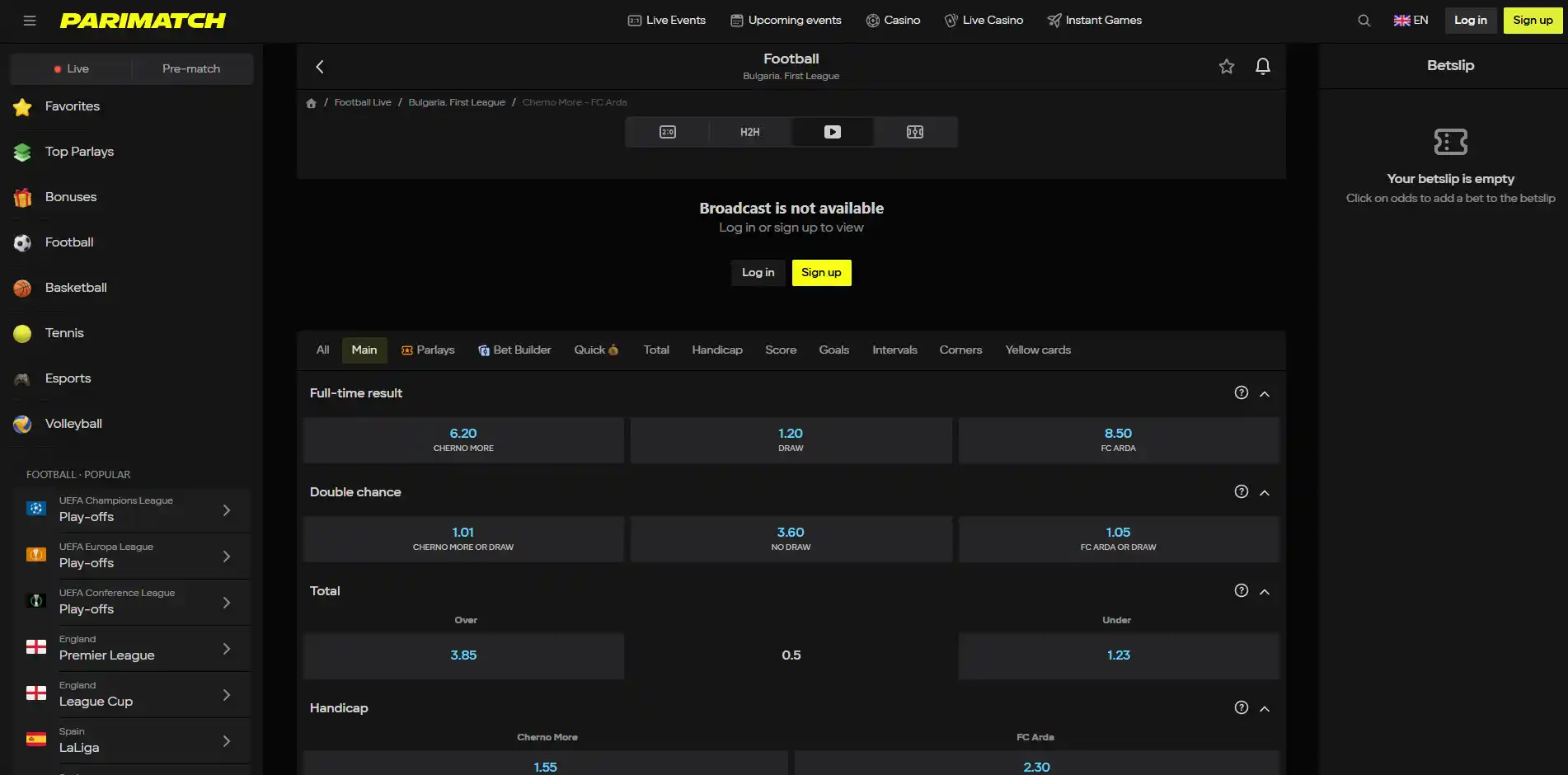Click Sign up under broadcast message
Image resolution: width=1568 pixels, height=775 pixels.
tap(822, 273)
